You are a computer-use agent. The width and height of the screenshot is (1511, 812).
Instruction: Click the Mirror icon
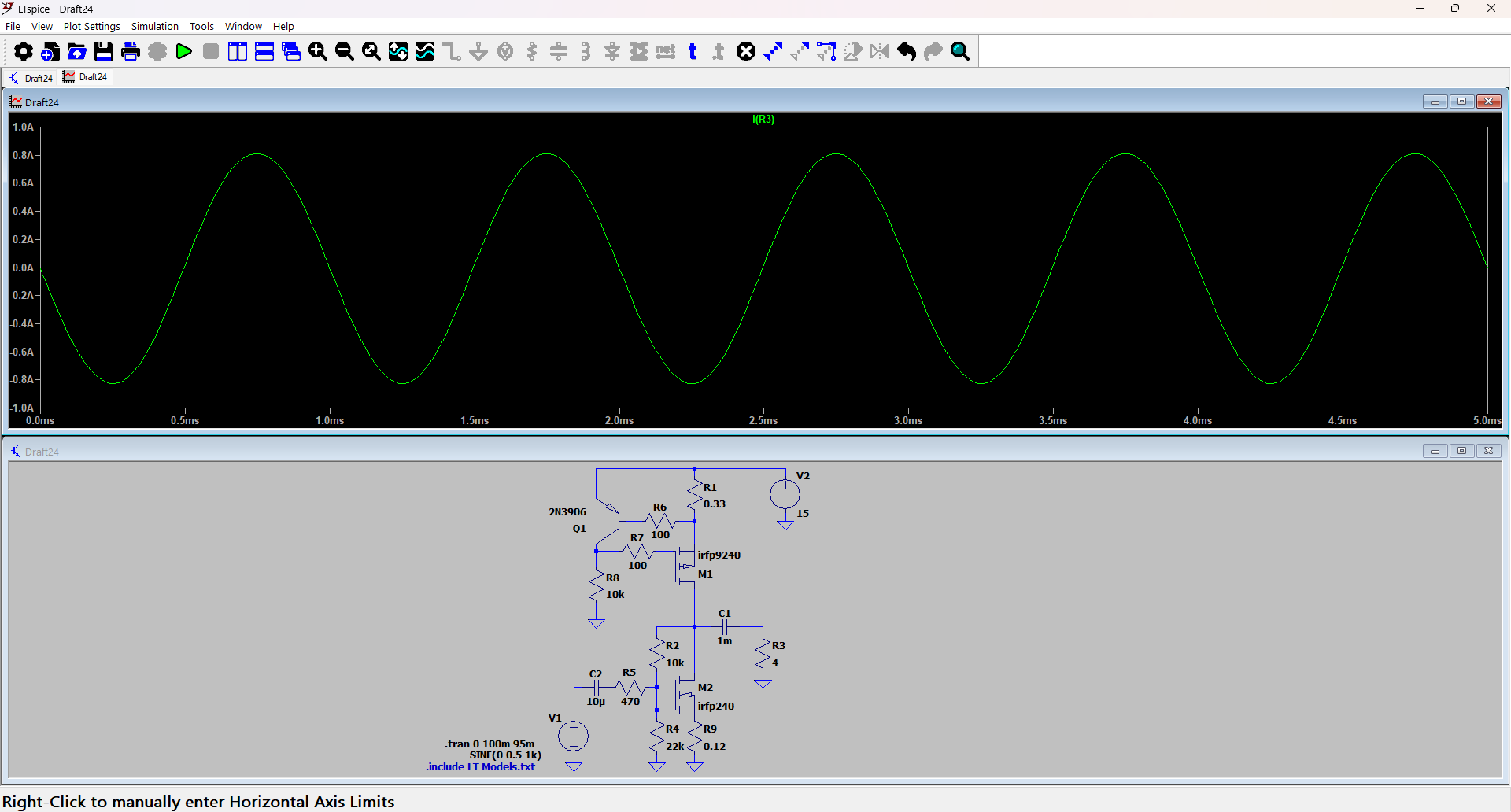(x=880, y=51)
